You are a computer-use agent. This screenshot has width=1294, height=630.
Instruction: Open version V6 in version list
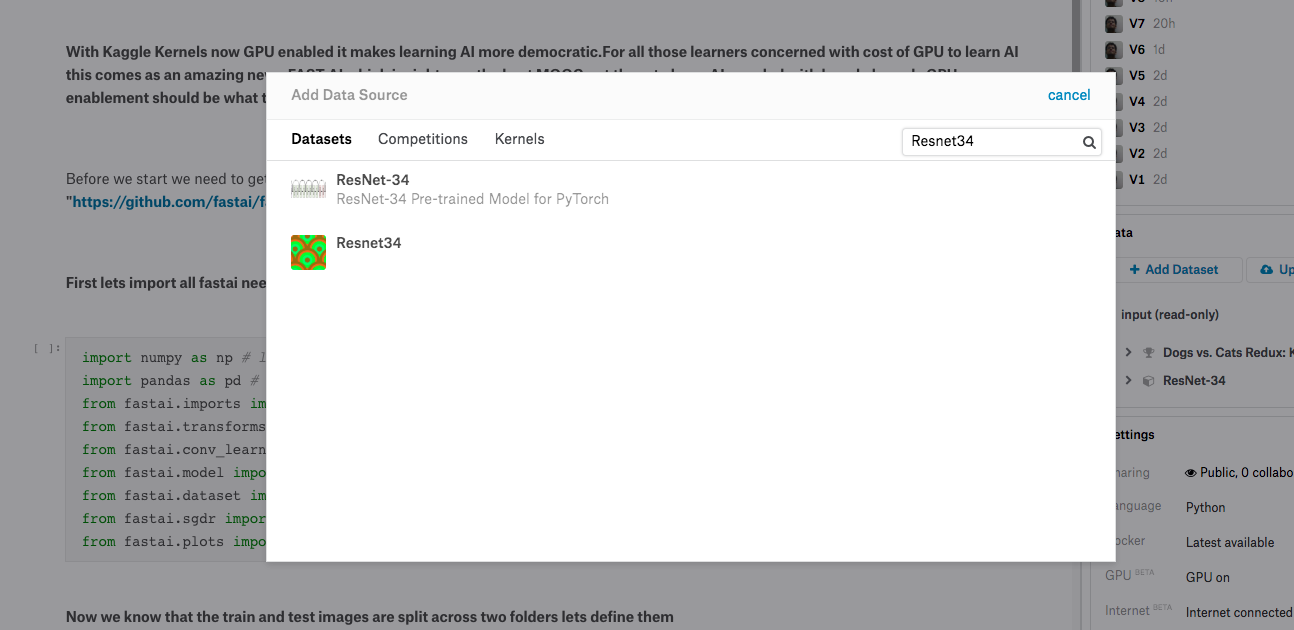1137,49
